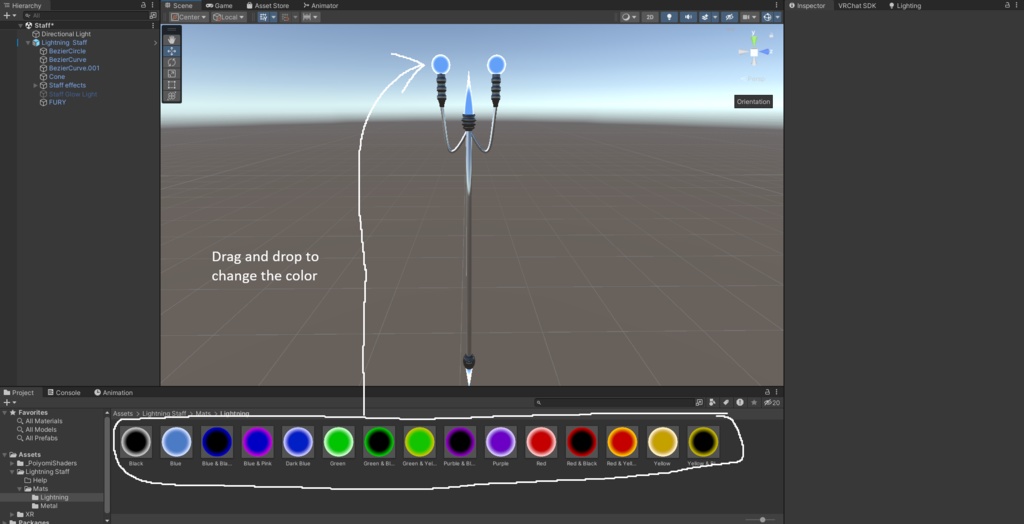Open the Hierarchy panel three-dot menu
Viewport: 1024px width, 524px height.
pos(153,5)
